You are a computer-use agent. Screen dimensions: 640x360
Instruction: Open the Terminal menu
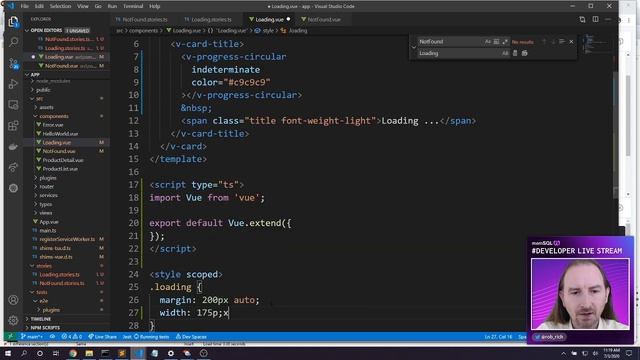click(133, 6)
